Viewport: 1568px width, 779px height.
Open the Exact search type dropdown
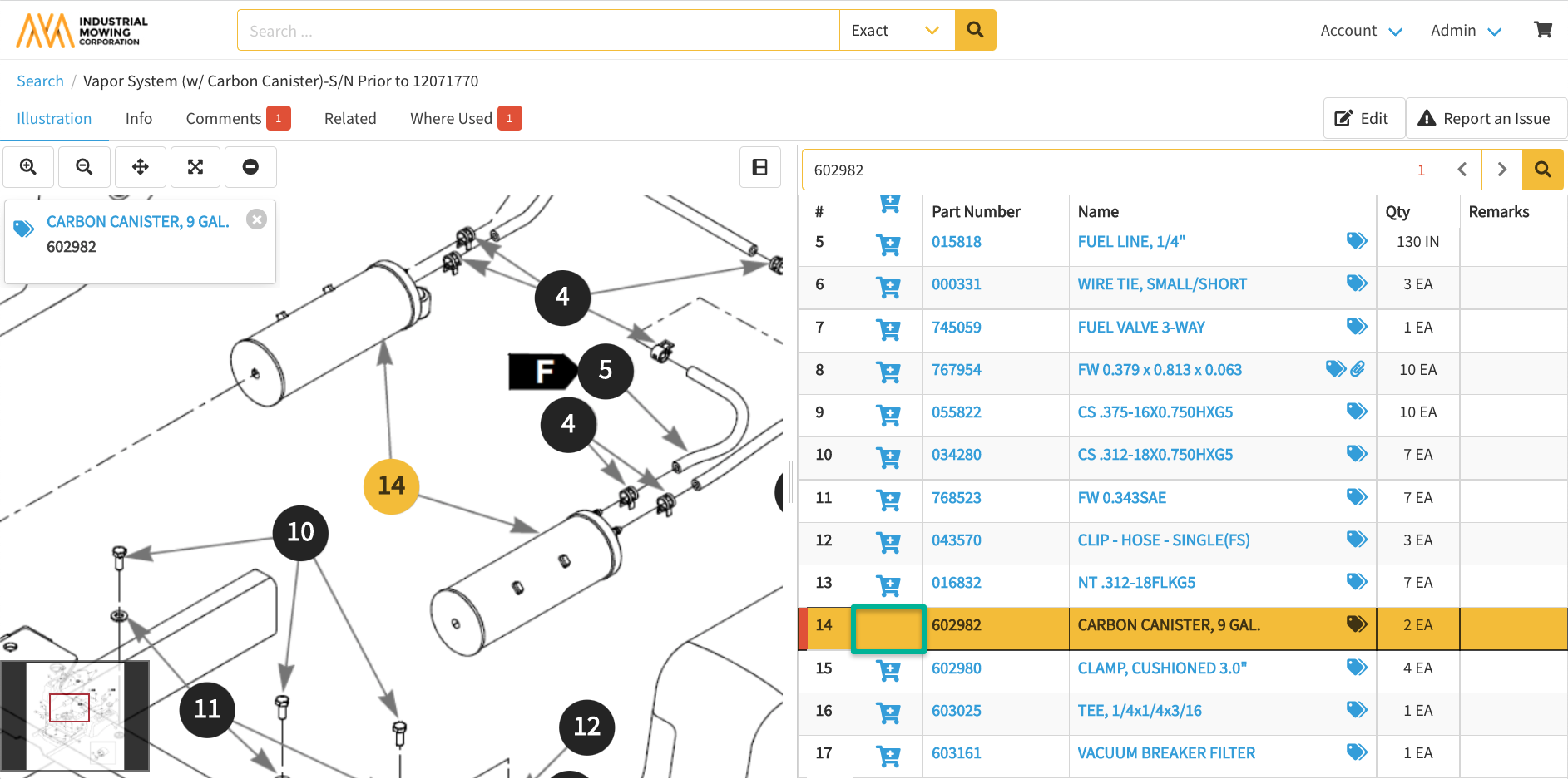[x=896, y=31]
